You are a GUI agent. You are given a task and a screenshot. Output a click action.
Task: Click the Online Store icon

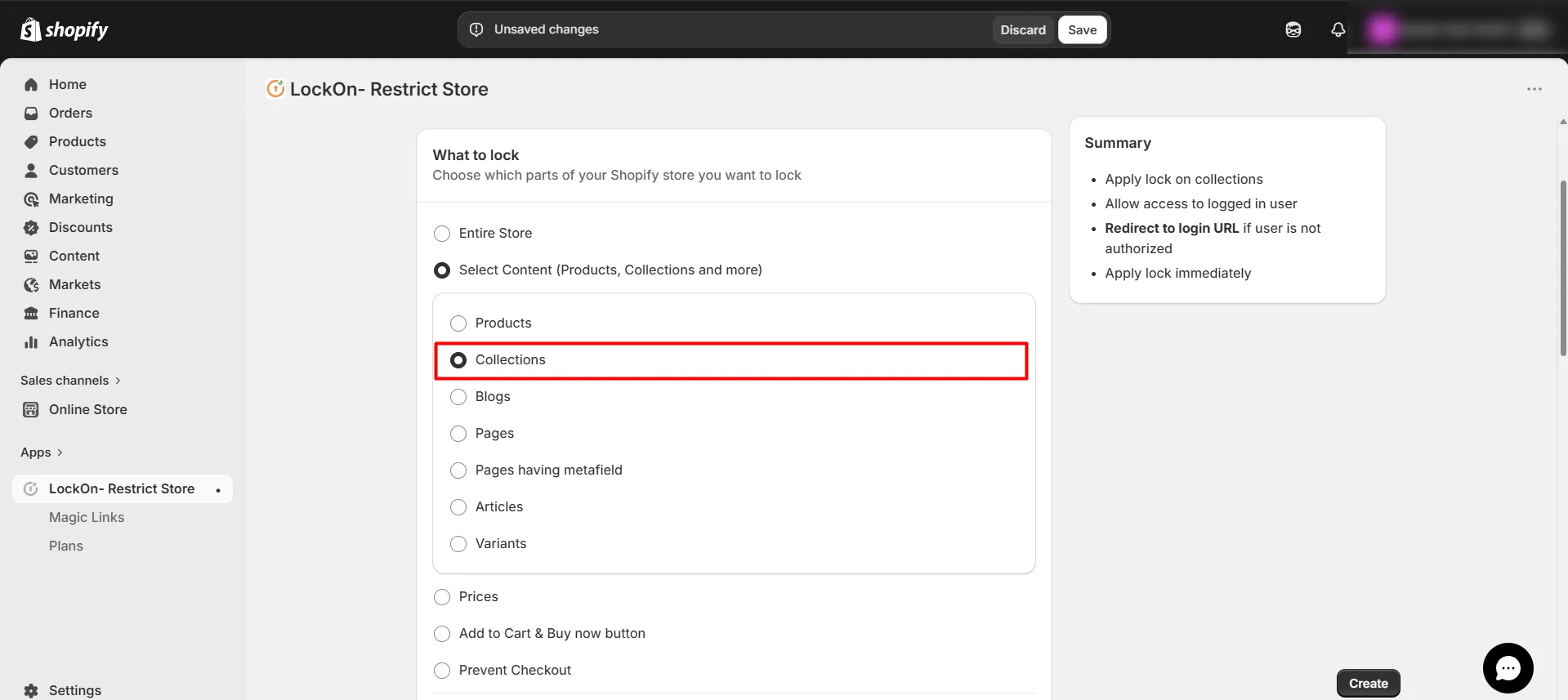click(31, 409)
